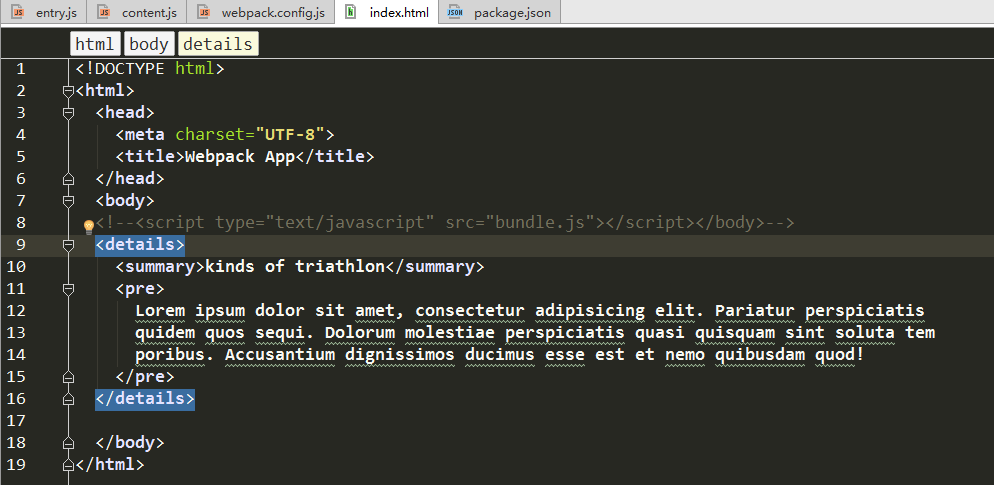Select the webpack.config.js tab
This screenshot has height=485, width=994.
[x=261, y=12]
